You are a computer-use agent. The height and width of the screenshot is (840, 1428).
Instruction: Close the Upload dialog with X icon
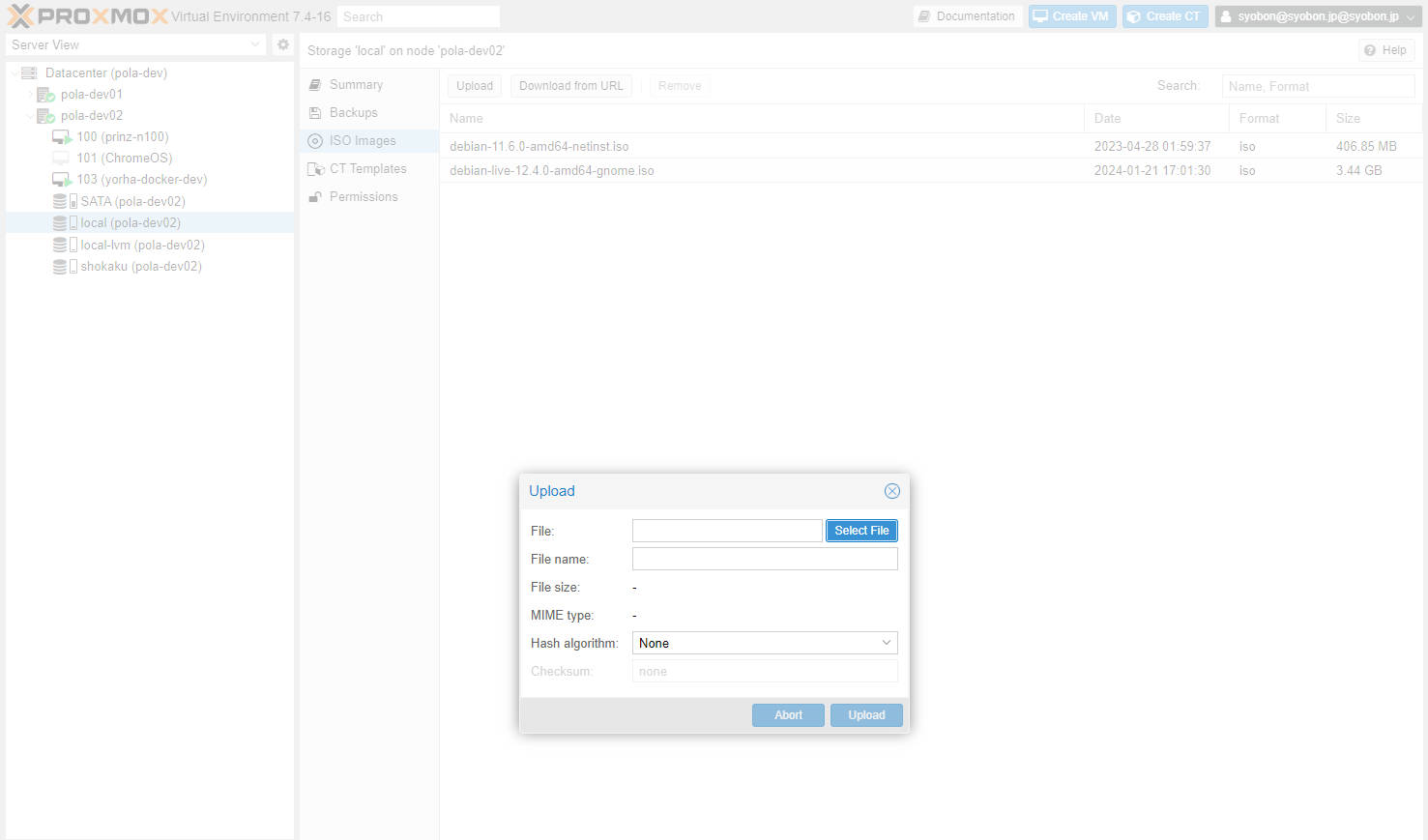[891, 491]
